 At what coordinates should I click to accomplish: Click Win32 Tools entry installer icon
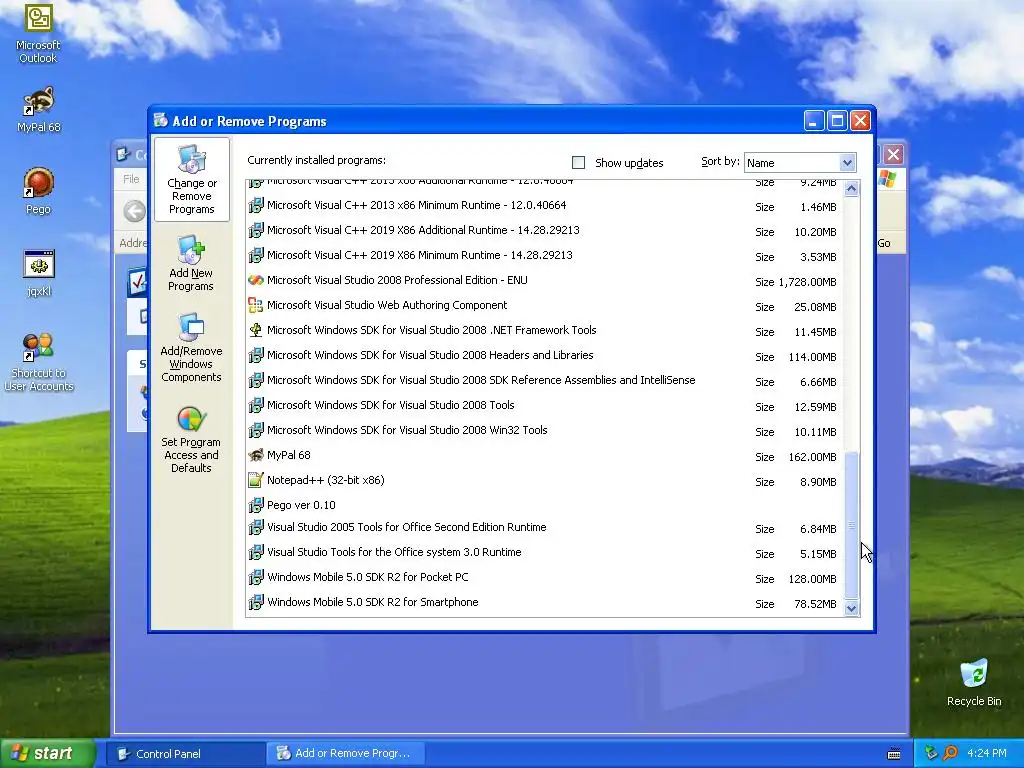(x=255, y=430)
